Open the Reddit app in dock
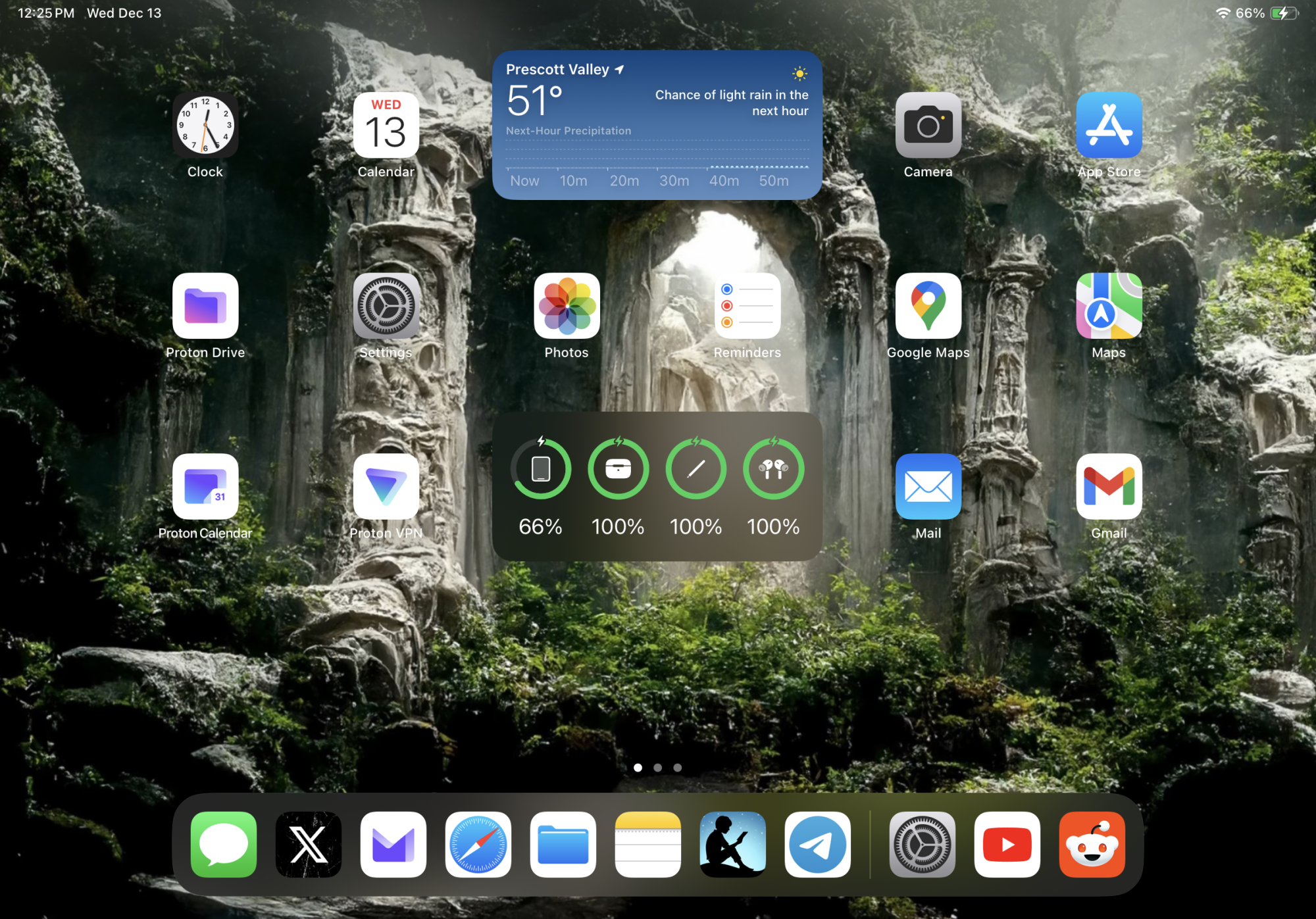The height and width of the screenshot is (919, 1316). coord(1092,844)
